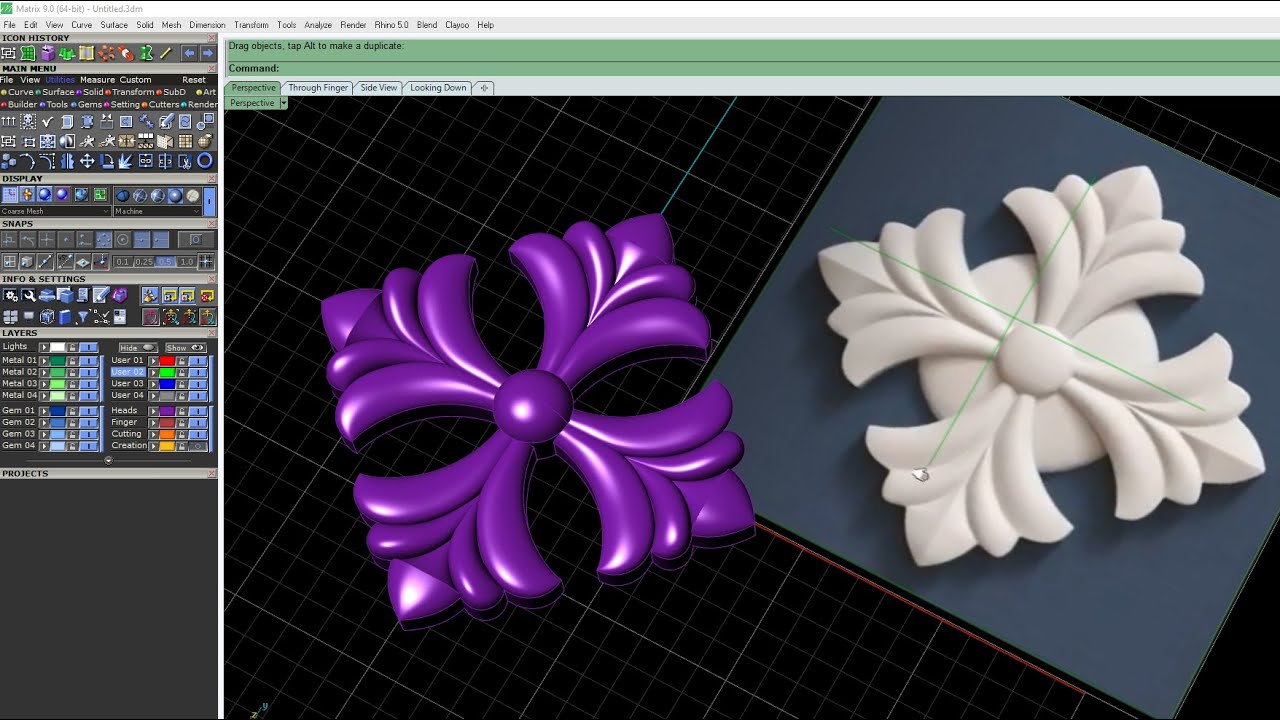
Task: Add a new viewport tab with the plus button
Action: coord(484,88)
